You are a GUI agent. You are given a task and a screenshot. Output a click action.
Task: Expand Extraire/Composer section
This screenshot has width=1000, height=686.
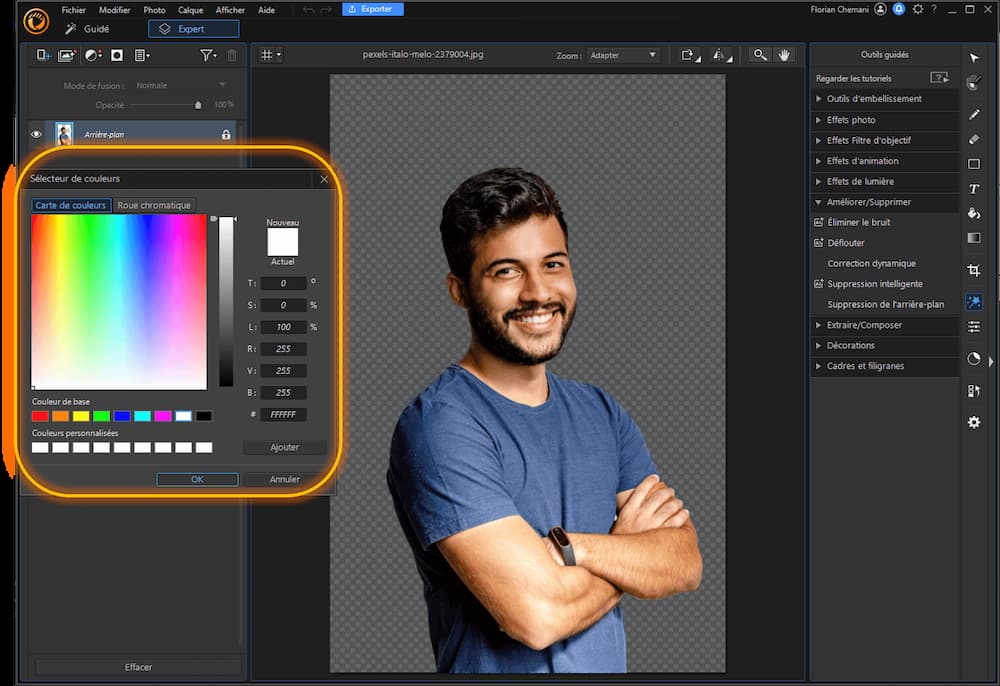click(885, 325)
